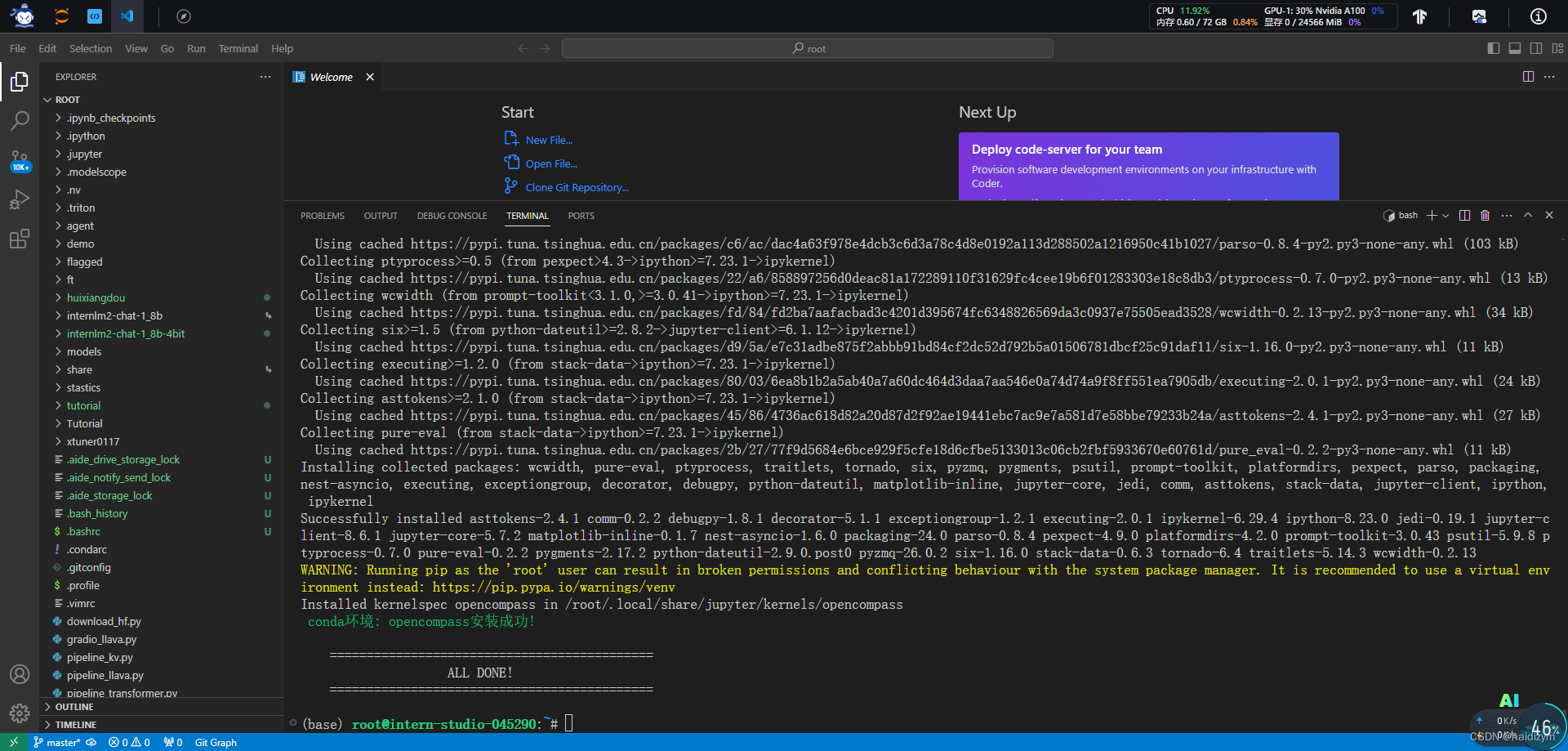Close the Welcome tab
Screen dimensions: 1568x751
point(370,77)
